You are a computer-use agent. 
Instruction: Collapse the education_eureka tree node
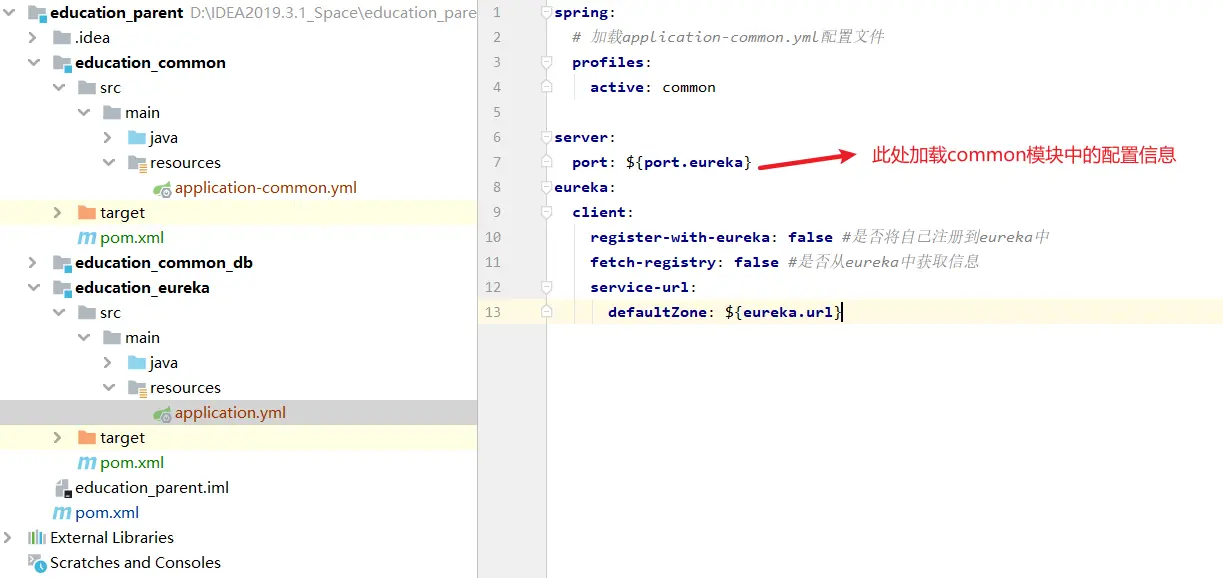32,287
